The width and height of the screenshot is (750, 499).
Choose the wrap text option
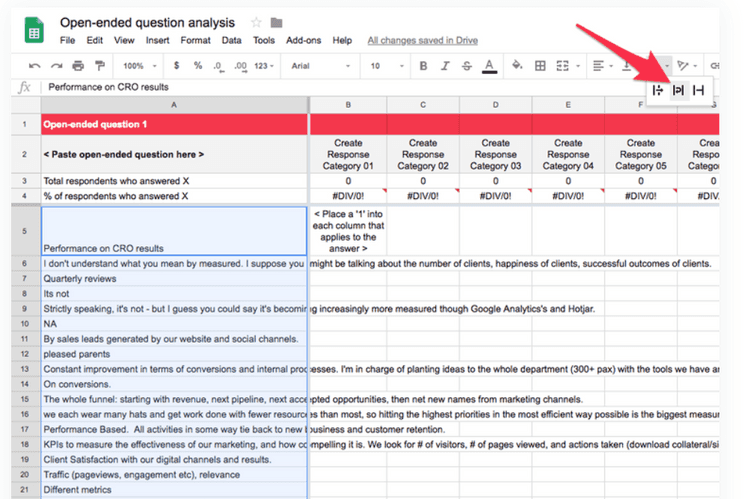(678, 90)
